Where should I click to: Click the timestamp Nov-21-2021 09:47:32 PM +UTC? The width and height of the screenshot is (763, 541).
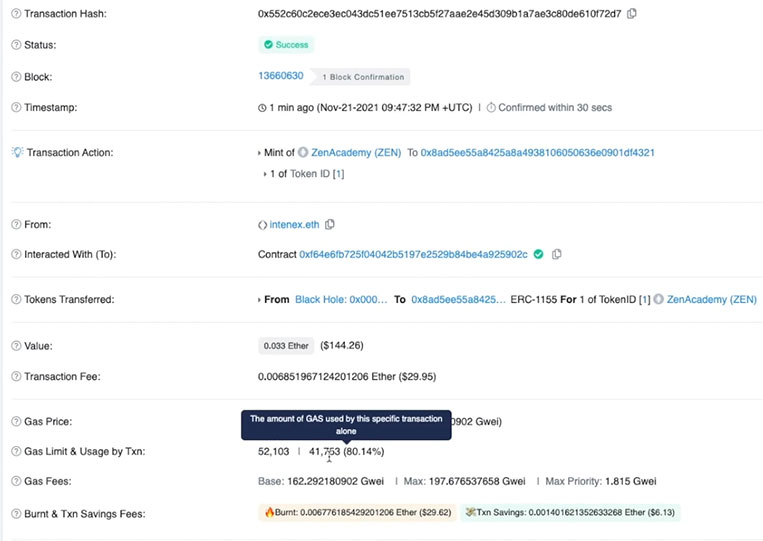[x=395, y=107]
